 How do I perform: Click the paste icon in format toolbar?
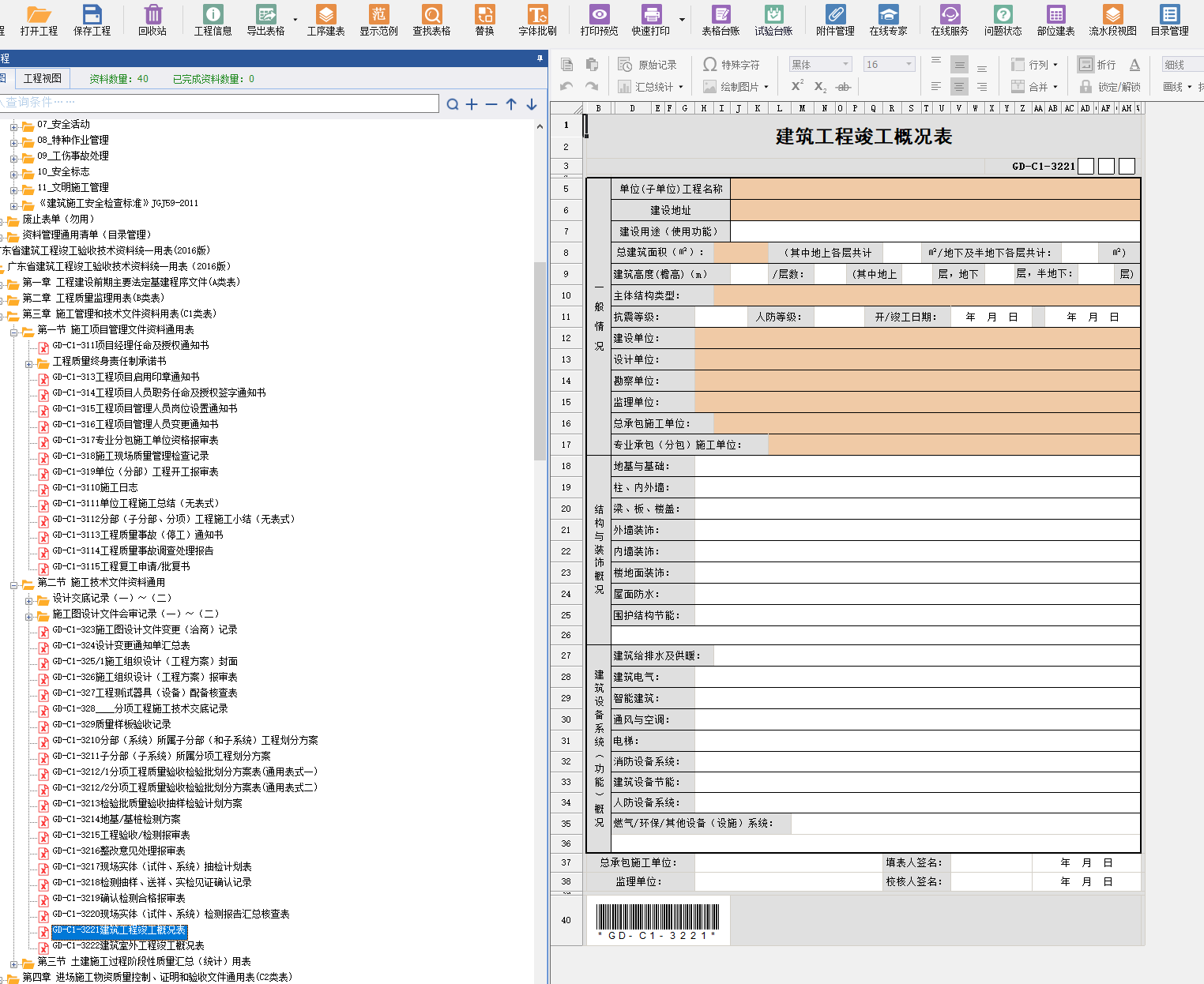point(592,65)
